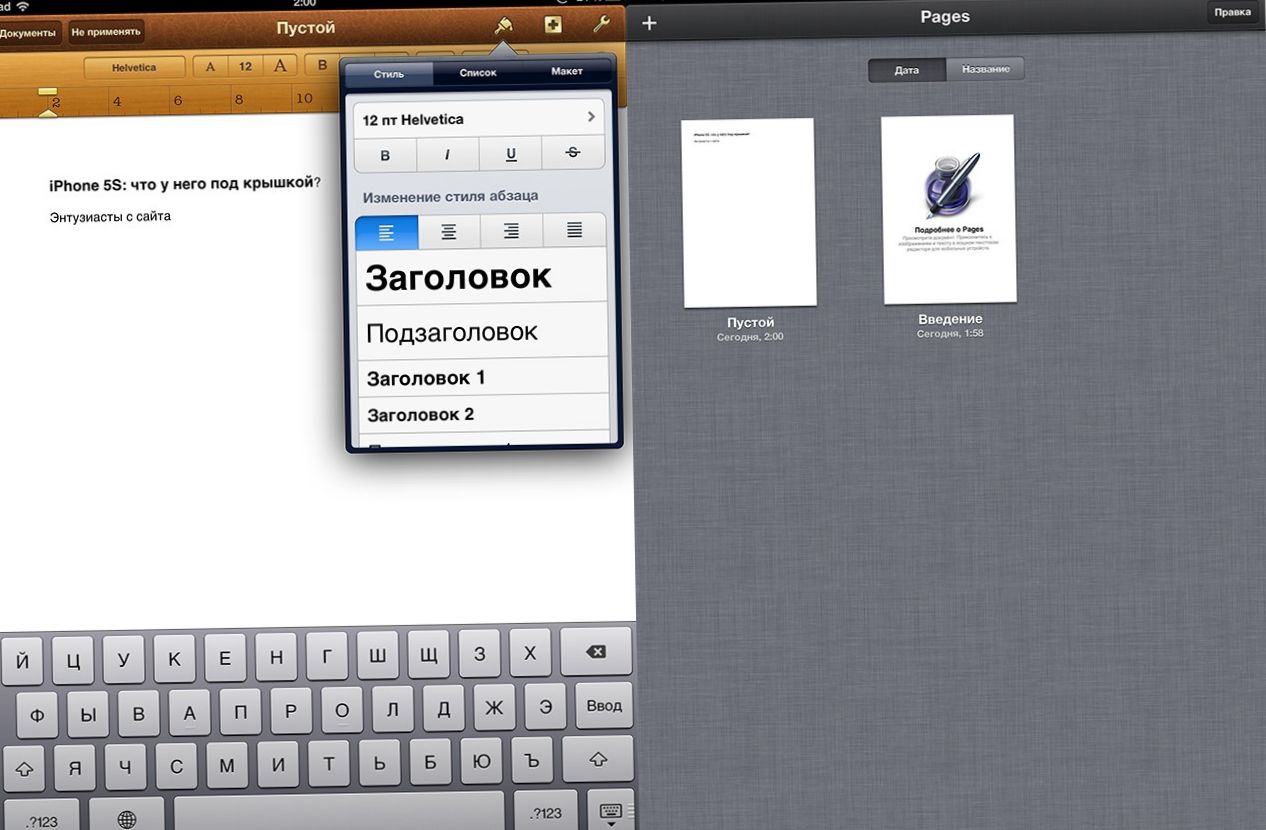Go back with the Документы button
This screenshot has height=830, width=1266.
27,33
